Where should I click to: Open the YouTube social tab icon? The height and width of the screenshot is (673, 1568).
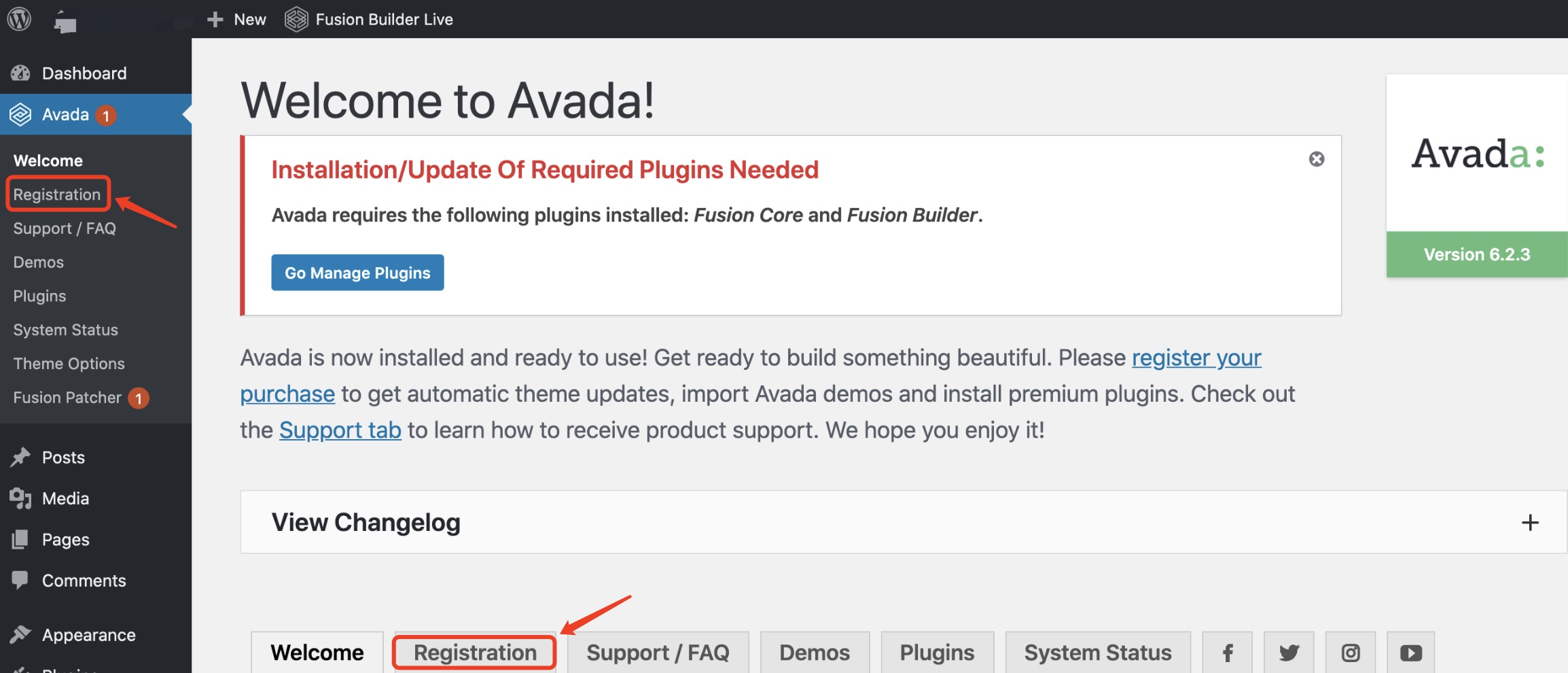click(1411, 653)
